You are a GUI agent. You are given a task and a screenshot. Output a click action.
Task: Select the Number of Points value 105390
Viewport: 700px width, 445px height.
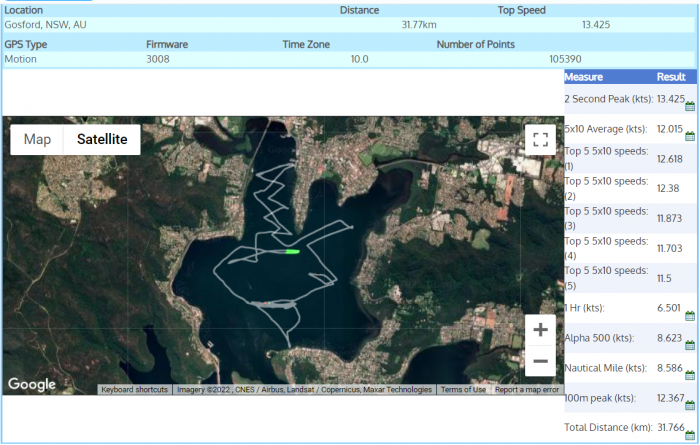coord(565,59)
